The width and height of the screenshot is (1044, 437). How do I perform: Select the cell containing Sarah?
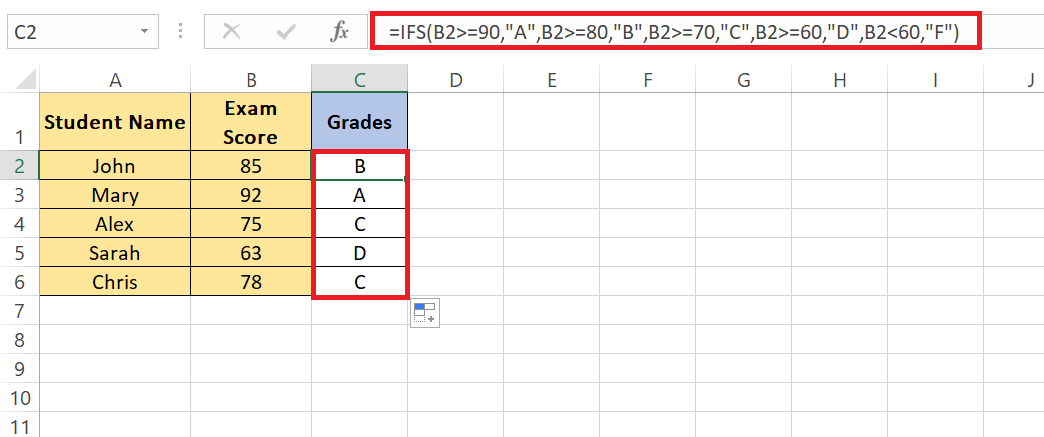[x=115, y=252]
